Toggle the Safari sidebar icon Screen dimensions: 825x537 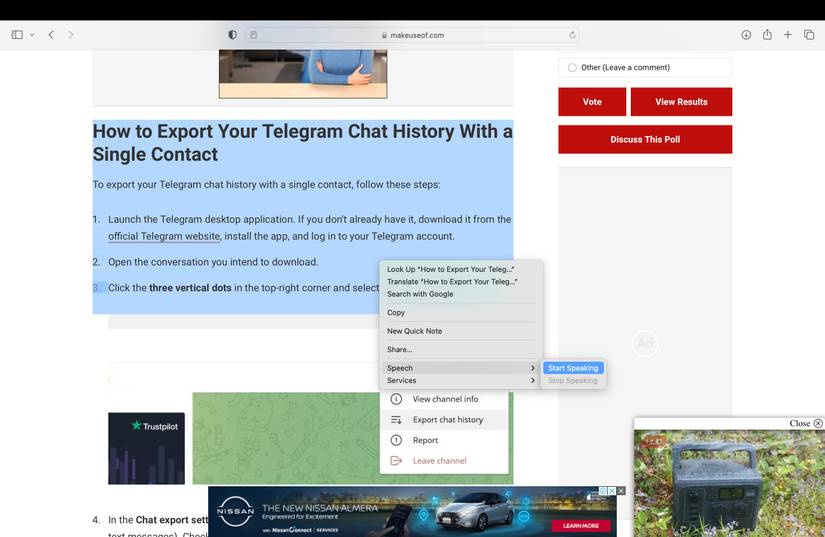click(17, 35)
